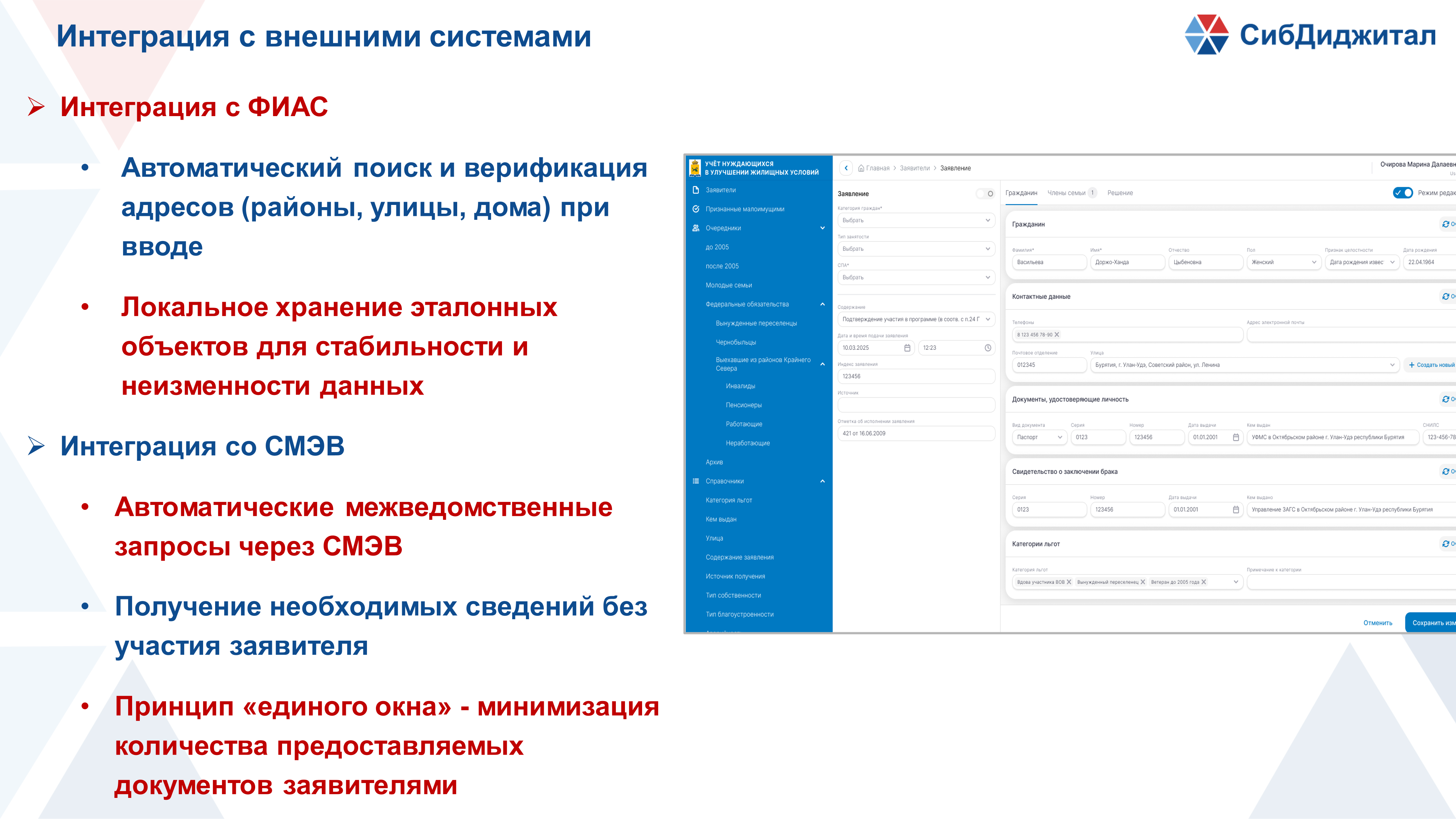Click the list icon beside Справочники
The height and width of the screenshot is (819, 1456).
click(696, 481)
